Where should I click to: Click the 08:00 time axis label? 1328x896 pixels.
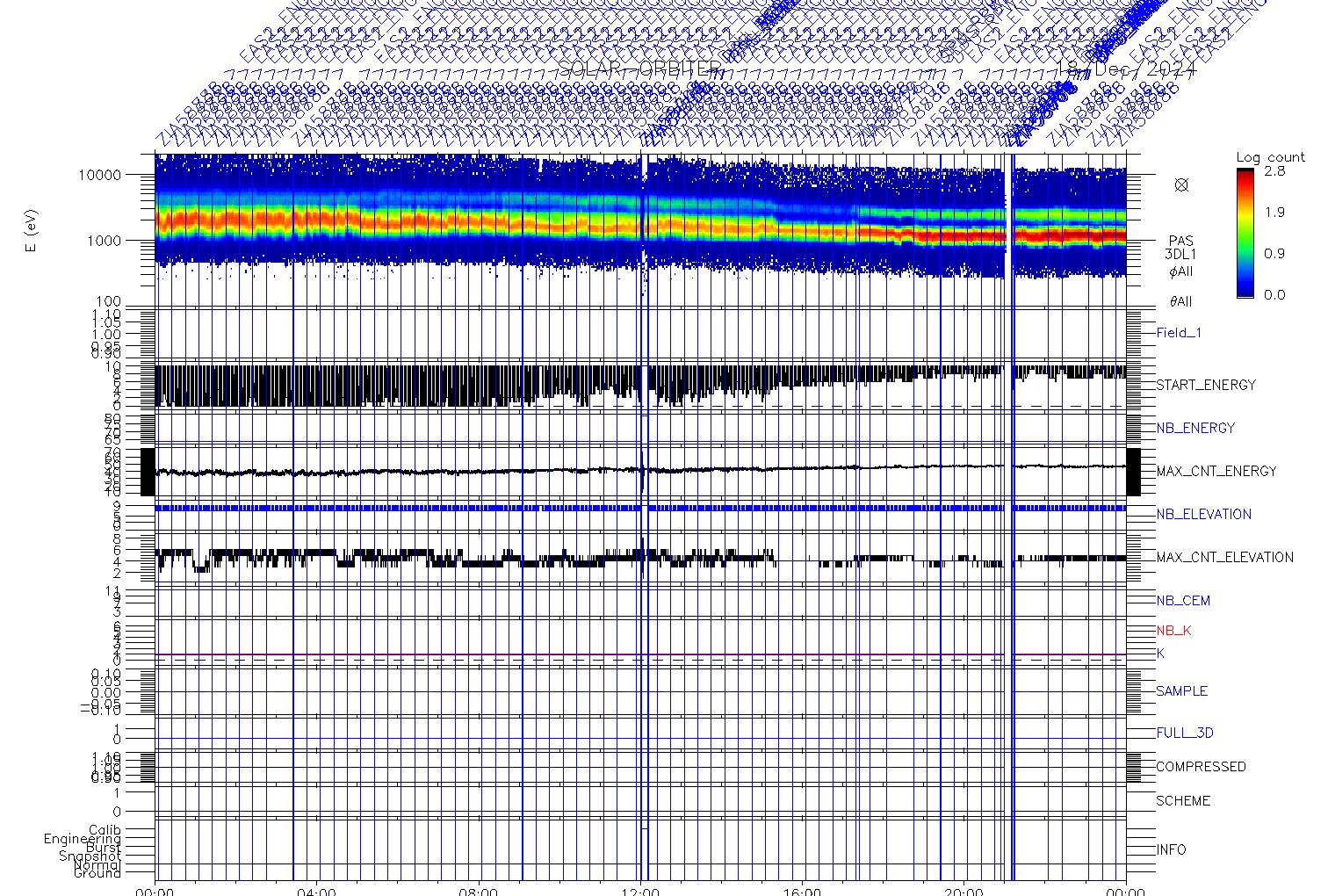(479, 890)
